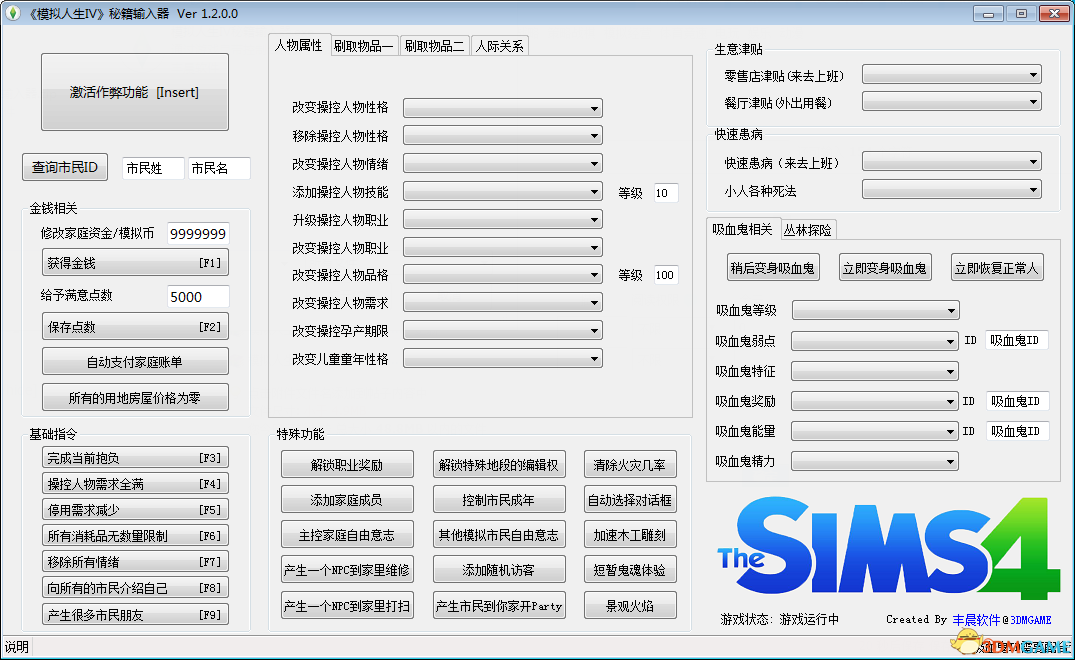The image size is (1075, 660).
Task: Click the 查询市民ID button
Action: pos(65,167)
